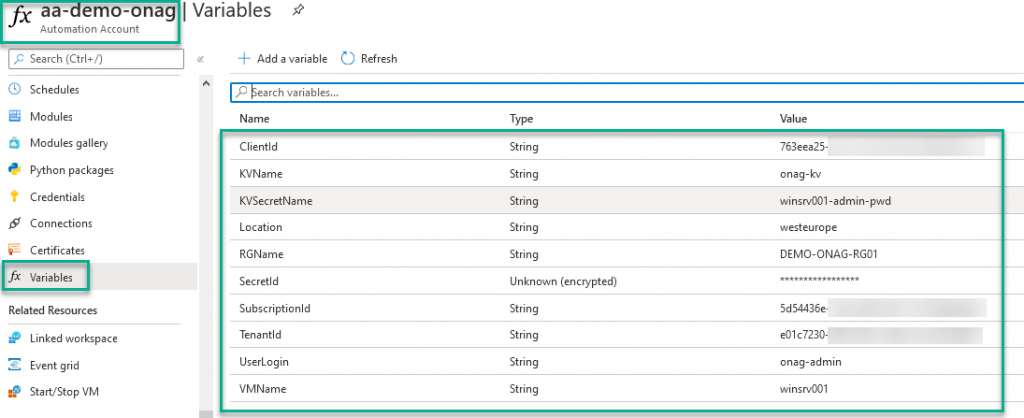The width and height of the screenshot is (1024, 418).
Task: Click the Event grid icon
Action: tap(14, 365)
